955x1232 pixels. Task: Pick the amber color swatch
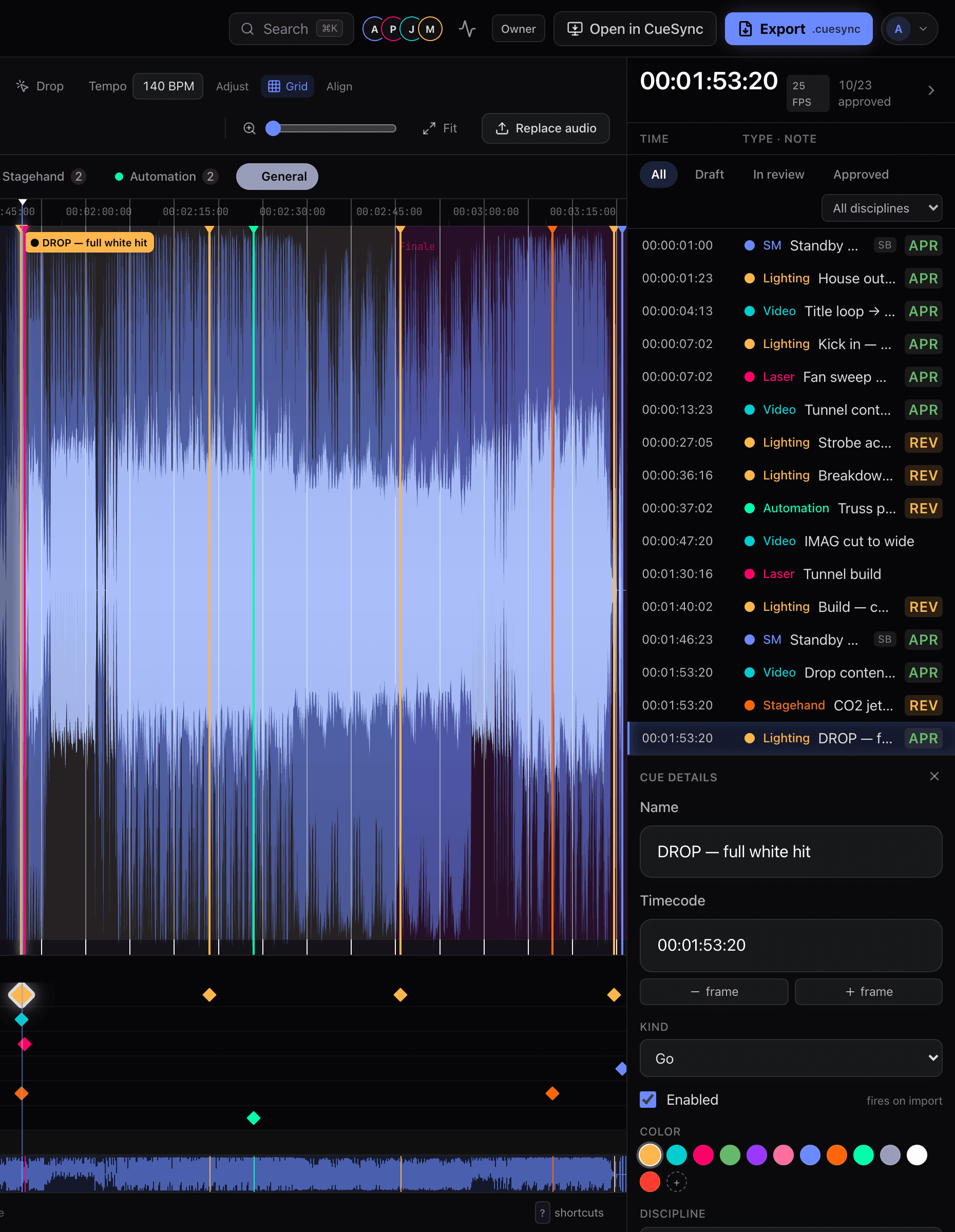tap(650, 1154)
